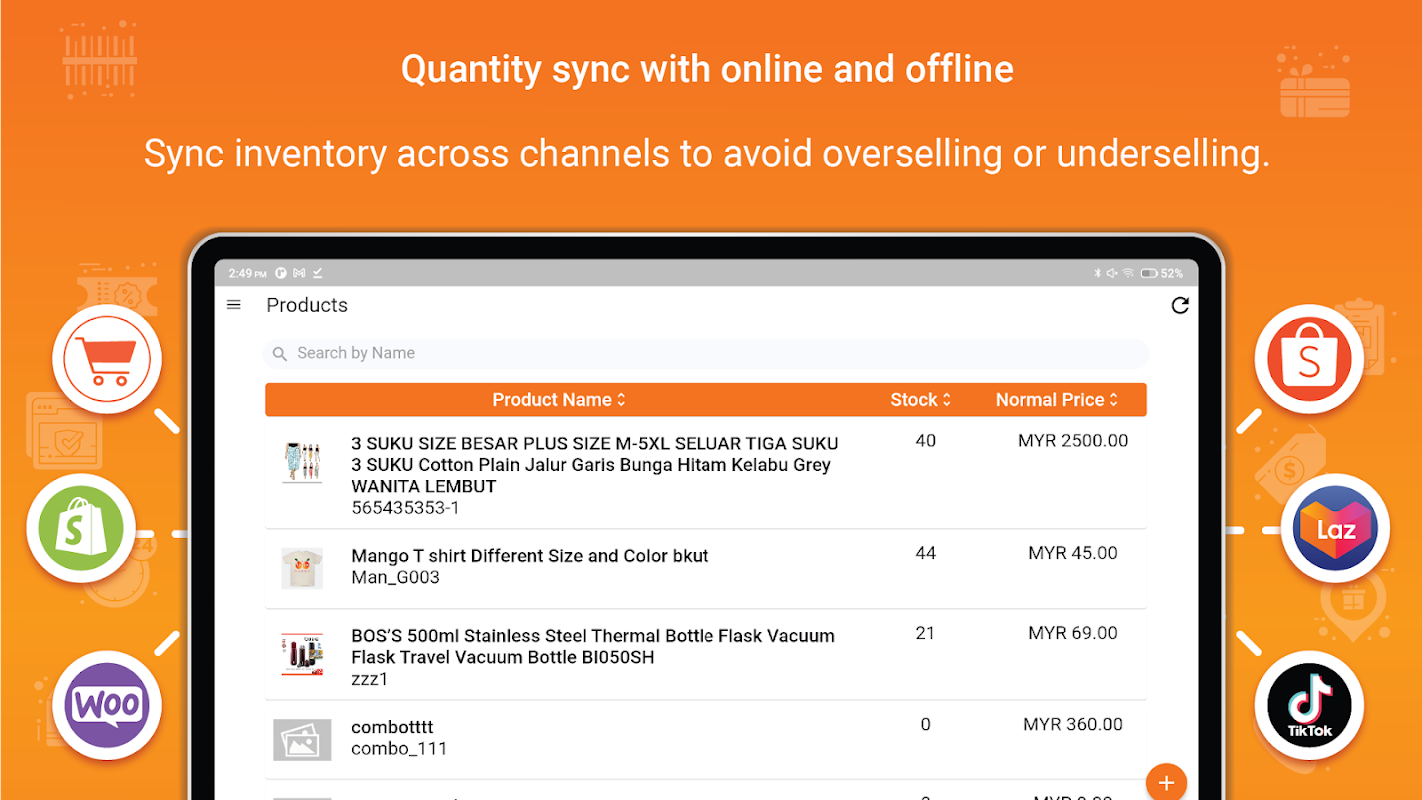The image size is (1422, 800).
Task: Tap the orange add product button
Action: pyautogui.click(x=1166, y=782)
